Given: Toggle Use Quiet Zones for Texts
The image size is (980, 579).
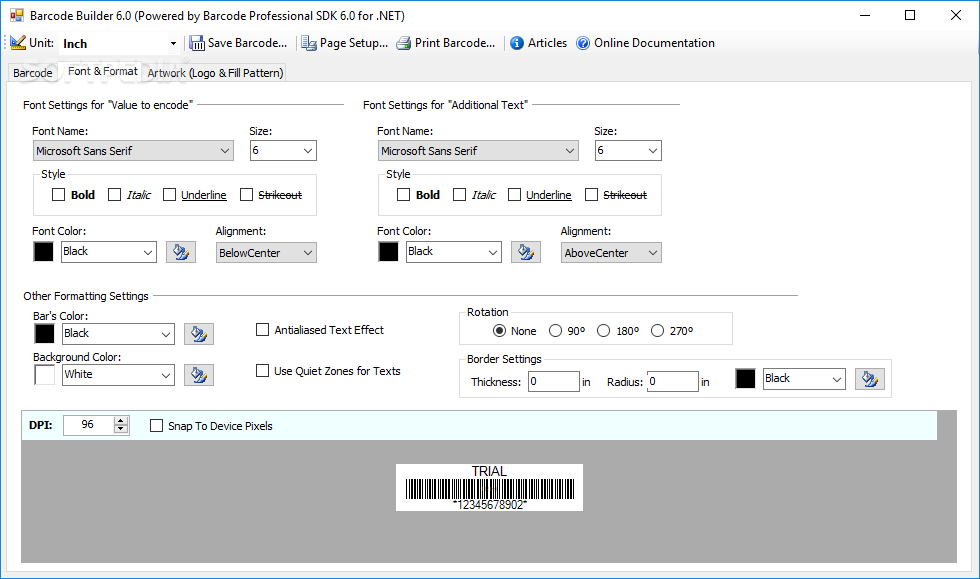Looking at the screenshot, I should pos(262,371).
